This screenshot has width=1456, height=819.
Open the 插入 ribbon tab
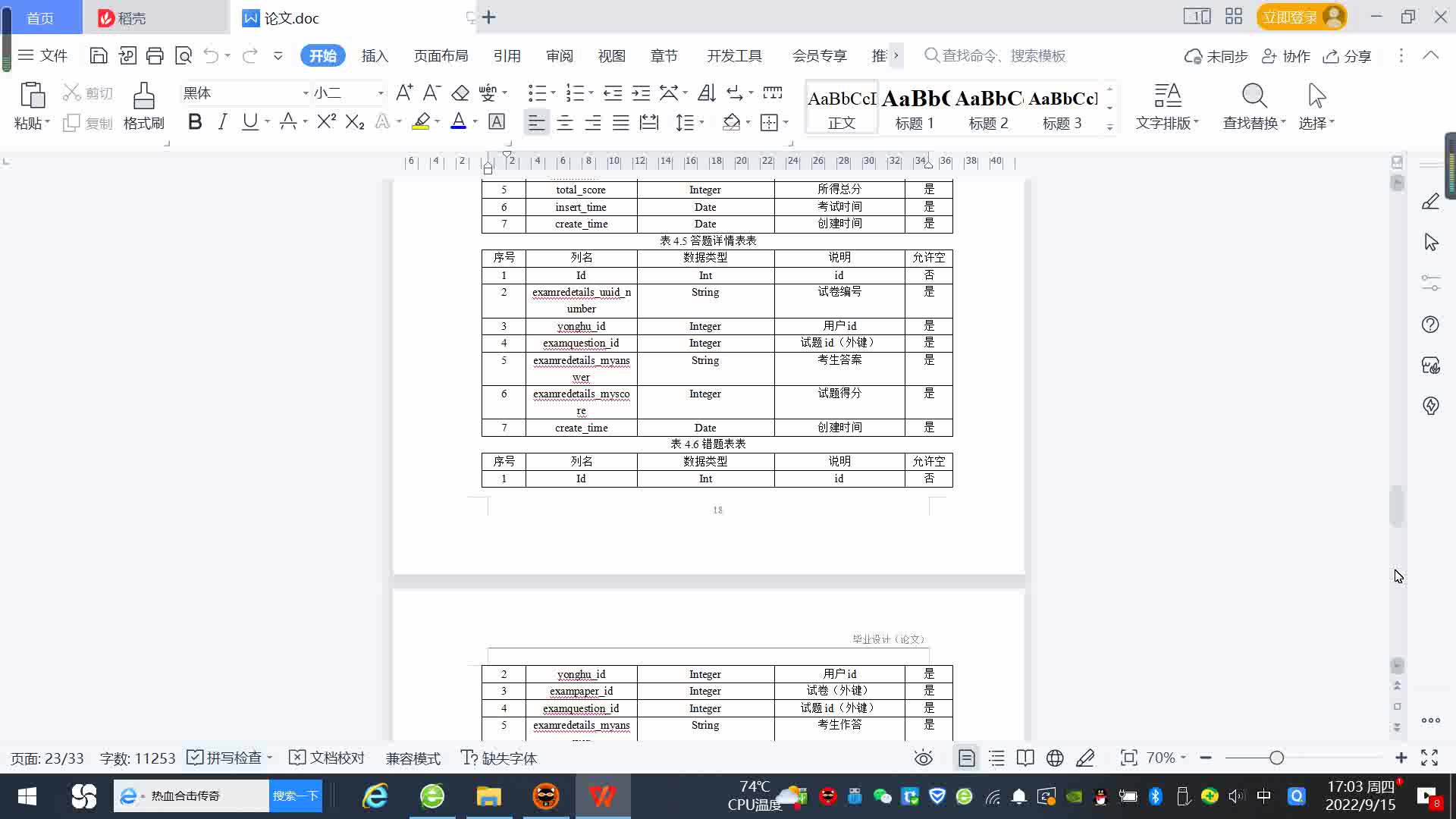click(375, 56)
